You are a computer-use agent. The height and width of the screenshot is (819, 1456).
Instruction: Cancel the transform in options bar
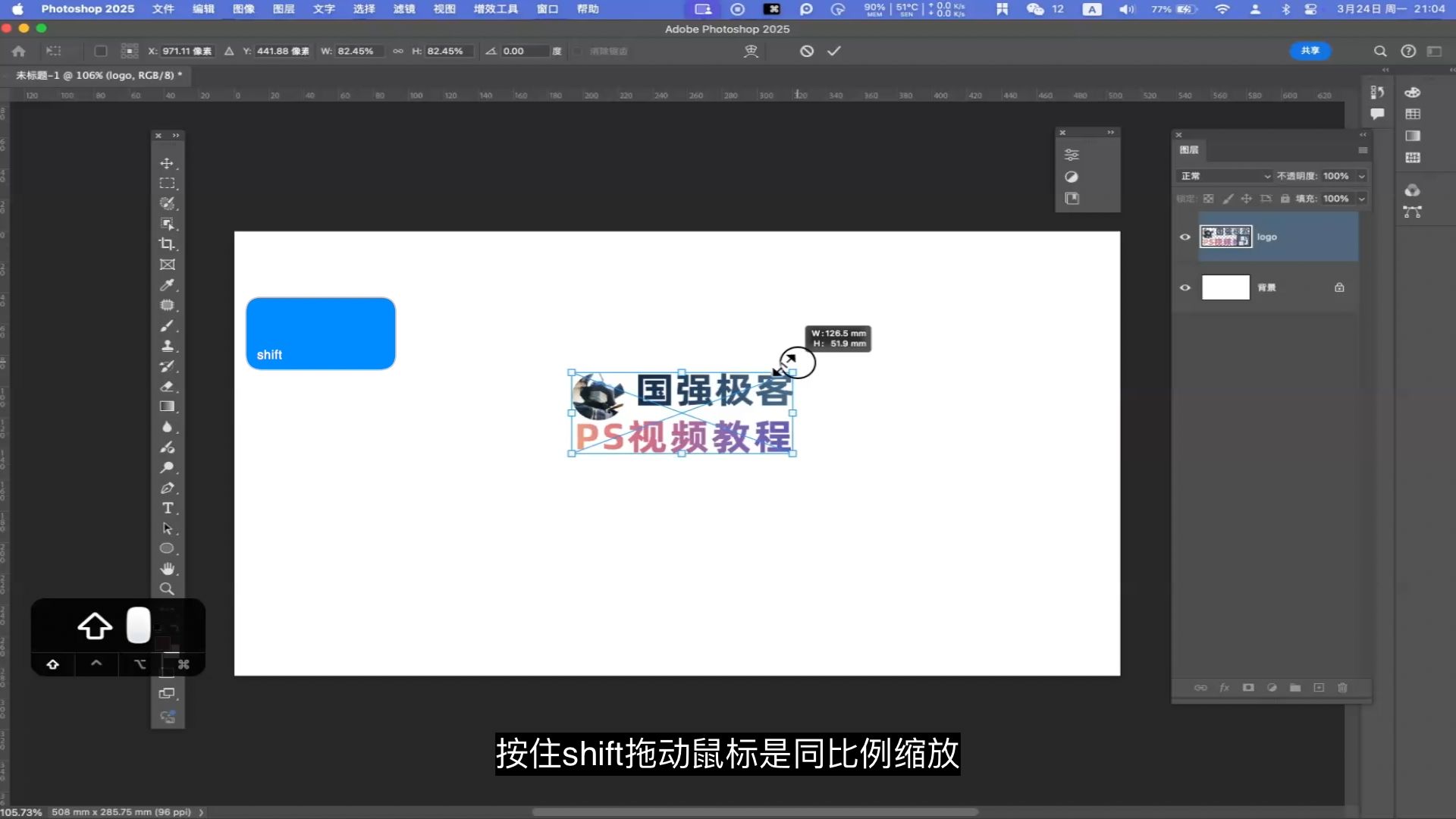click(807, 51)
